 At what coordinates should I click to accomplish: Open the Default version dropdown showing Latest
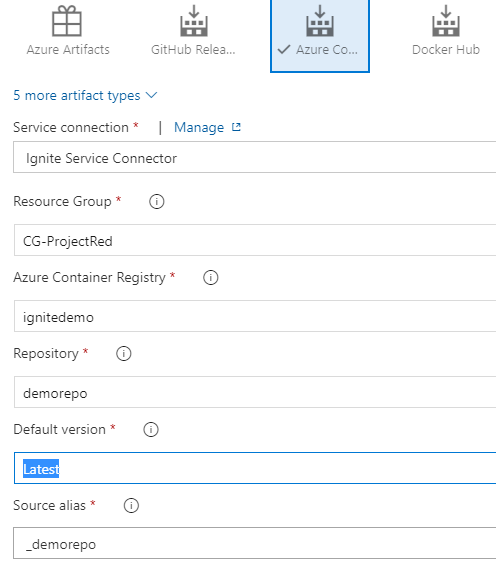pos(255,468)
